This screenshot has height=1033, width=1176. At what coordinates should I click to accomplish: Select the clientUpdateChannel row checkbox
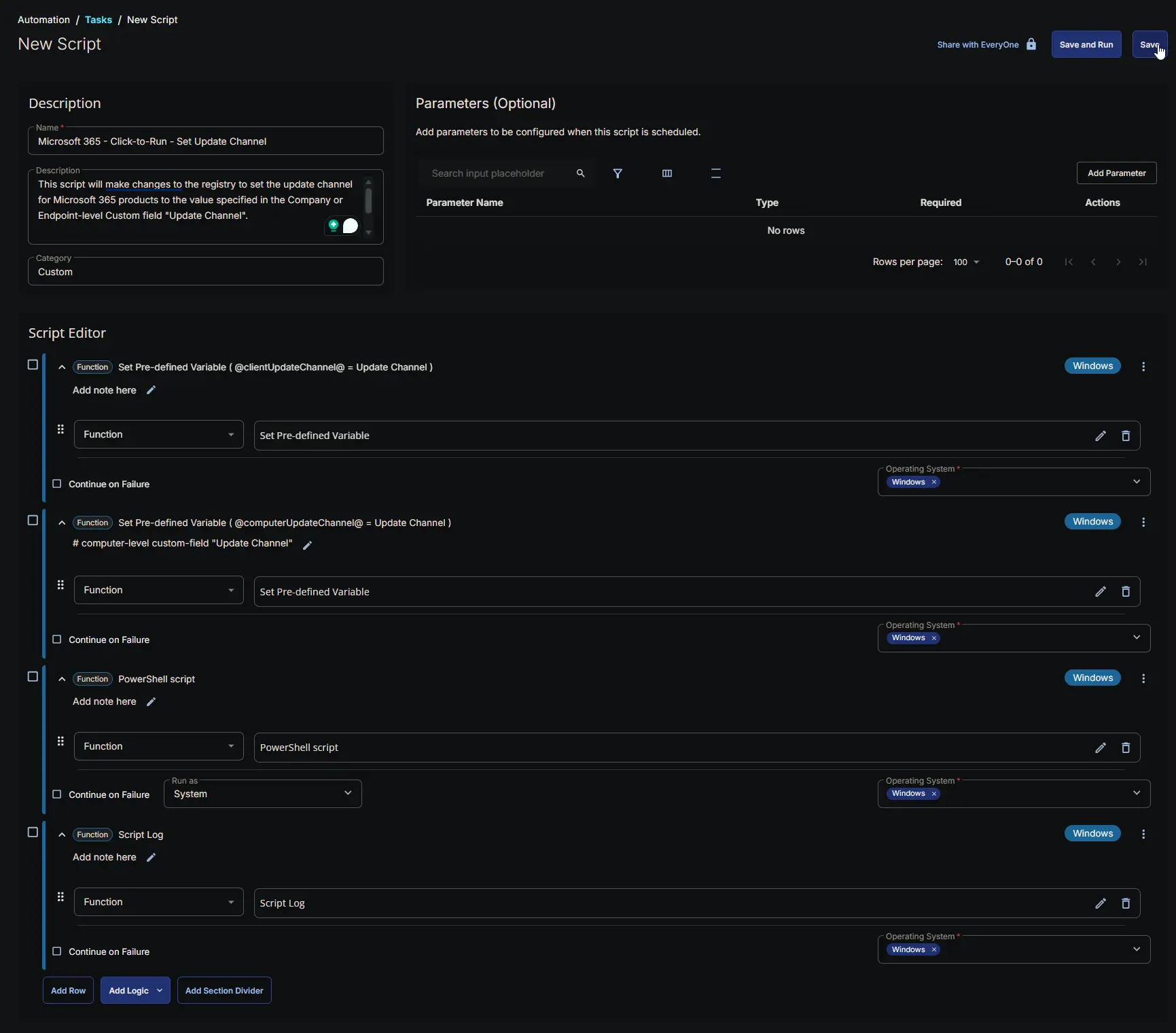tap(33, 365)
